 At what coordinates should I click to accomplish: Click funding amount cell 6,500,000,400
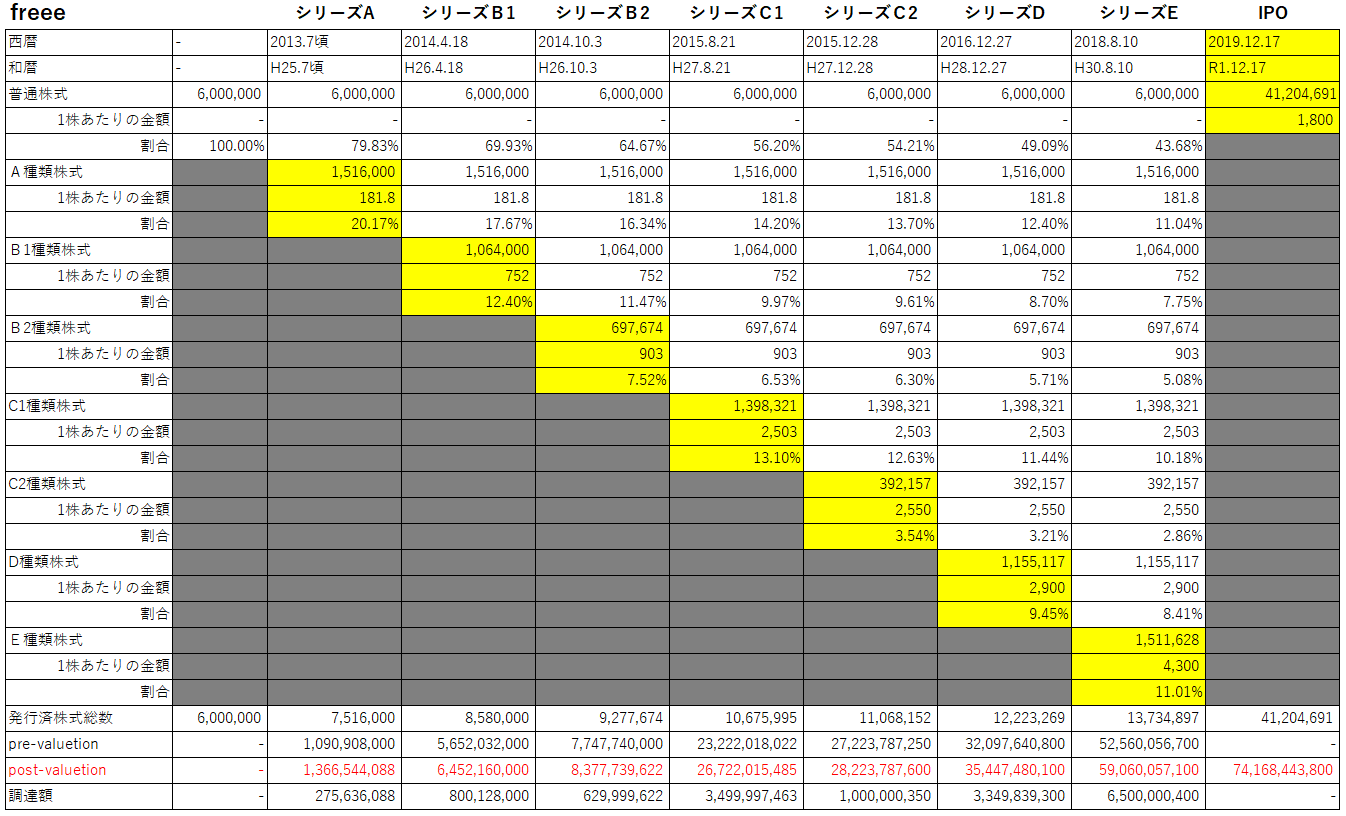pyautogui.click(x=1138, y=797)
